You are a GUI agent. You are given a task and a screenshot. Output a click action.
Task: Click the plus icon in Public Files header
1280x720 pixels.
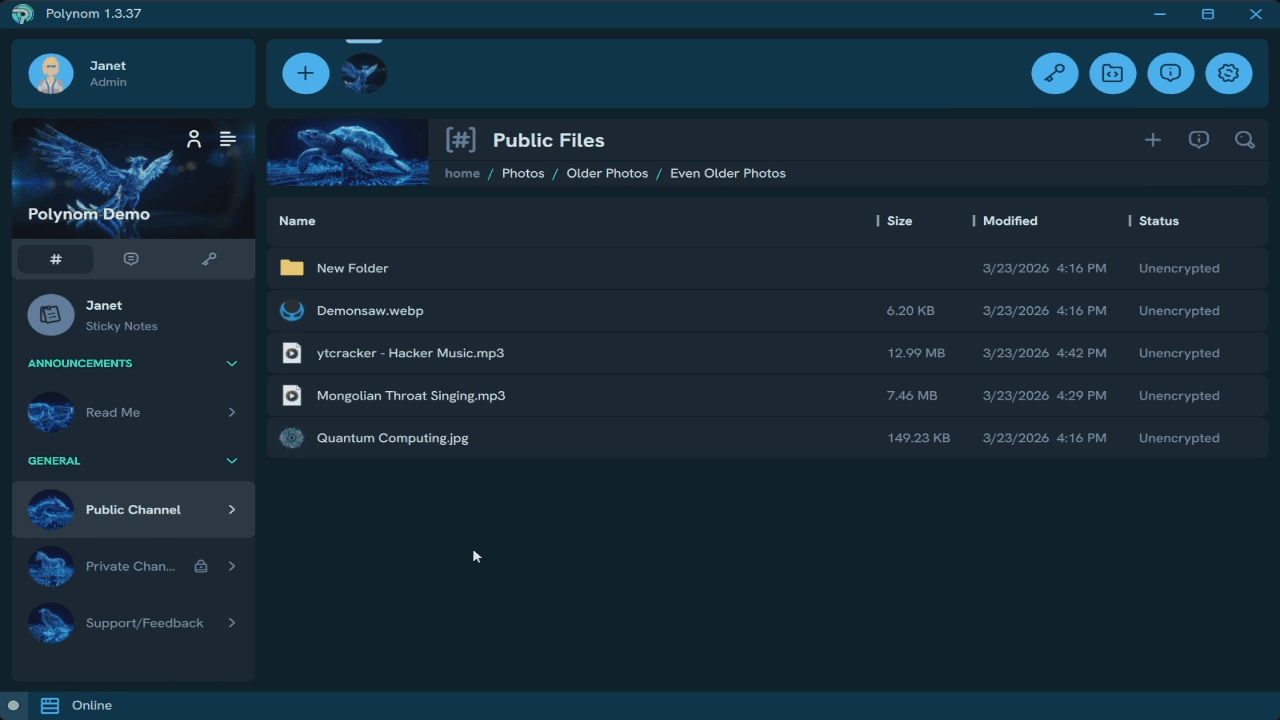tap(1153, 140)
